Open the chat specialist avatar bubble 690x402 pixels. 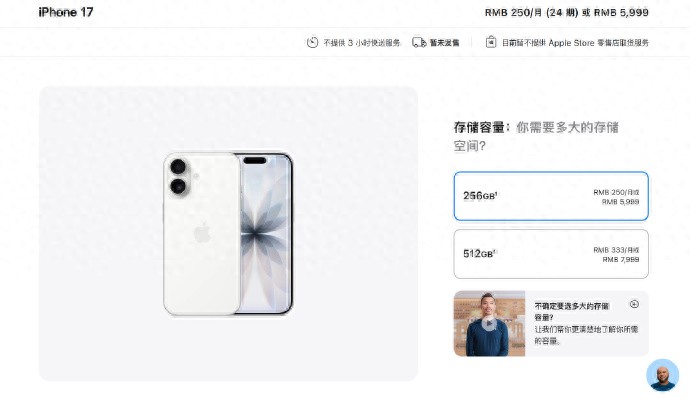(662, 375)
